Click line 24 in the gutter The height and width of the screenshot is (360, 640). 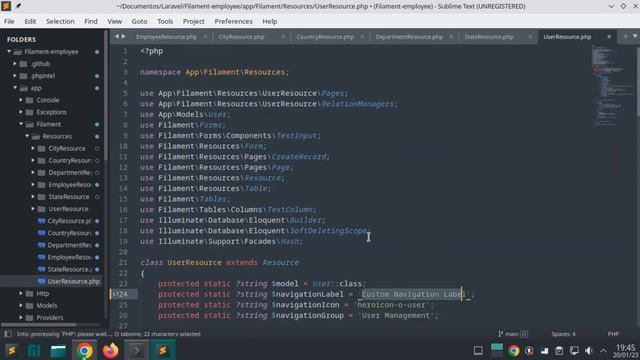click(123, 294)
